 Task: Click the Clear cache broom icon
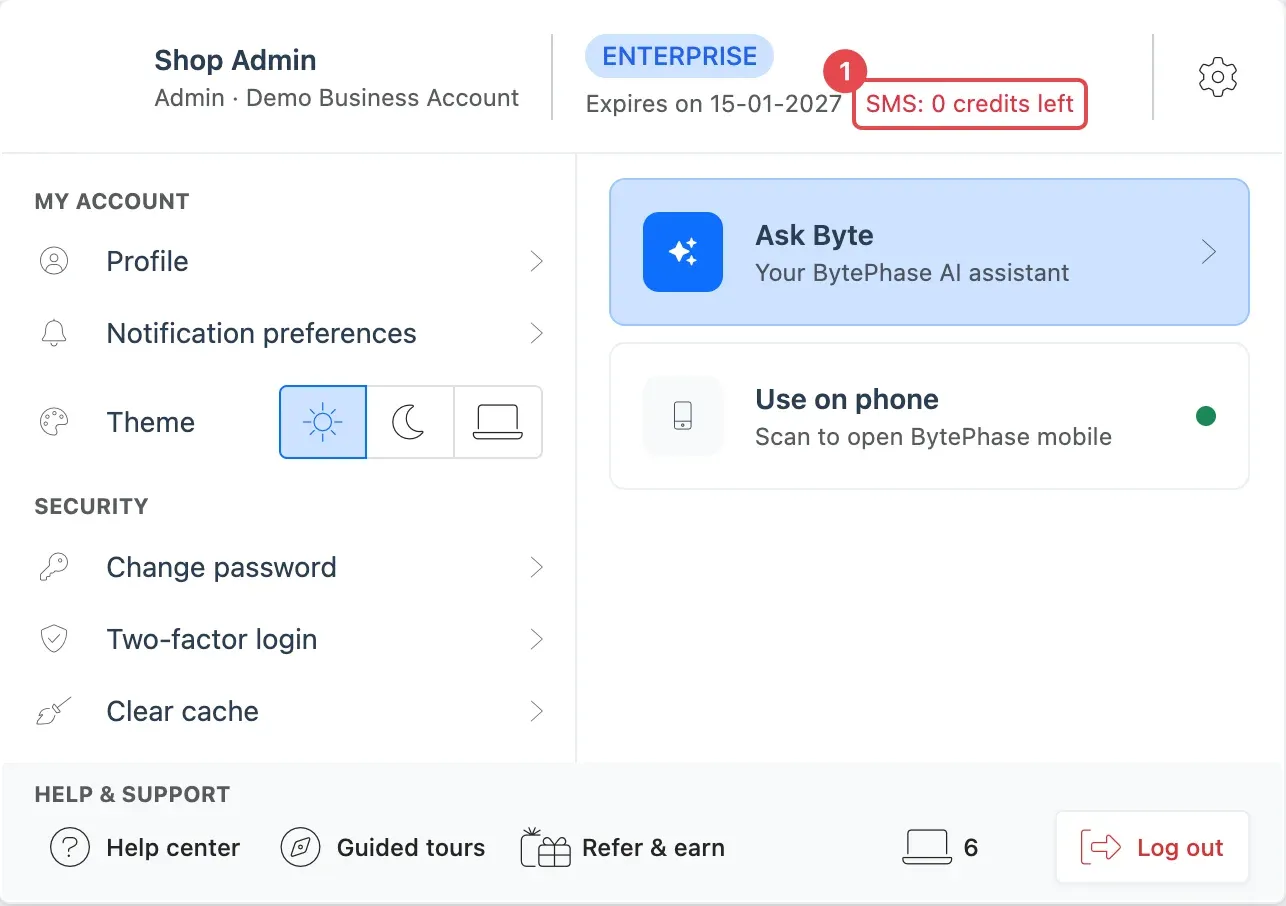(54, 711)
